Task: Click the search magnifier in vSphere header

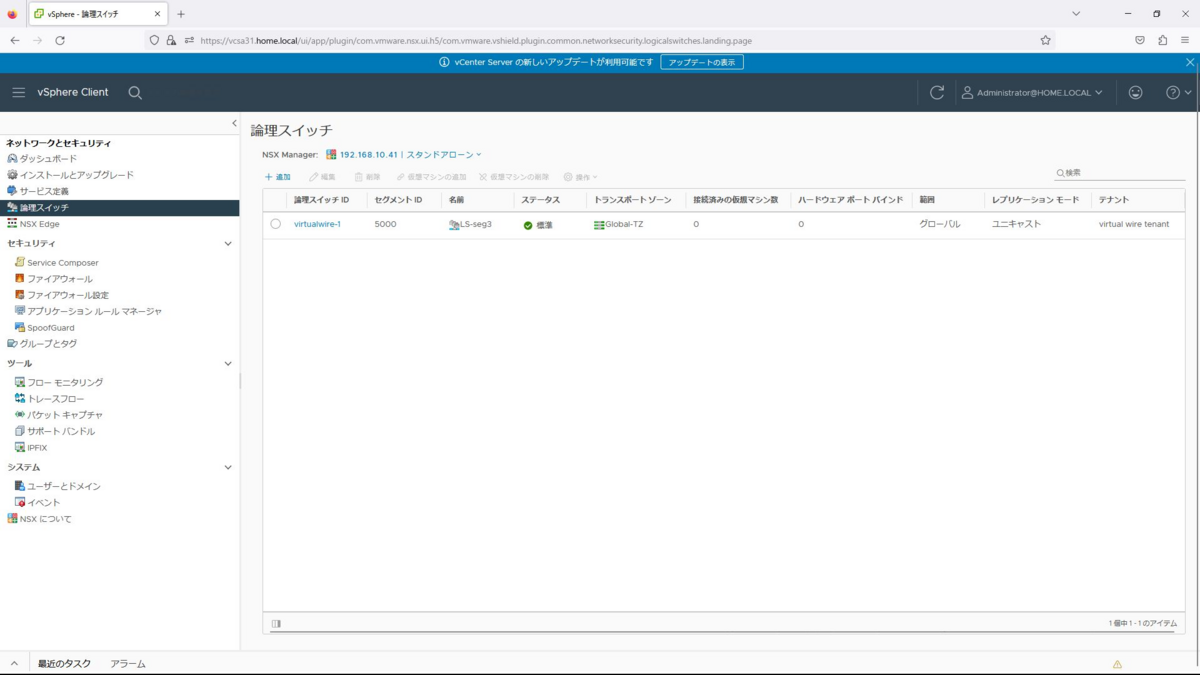Action: 135,92
